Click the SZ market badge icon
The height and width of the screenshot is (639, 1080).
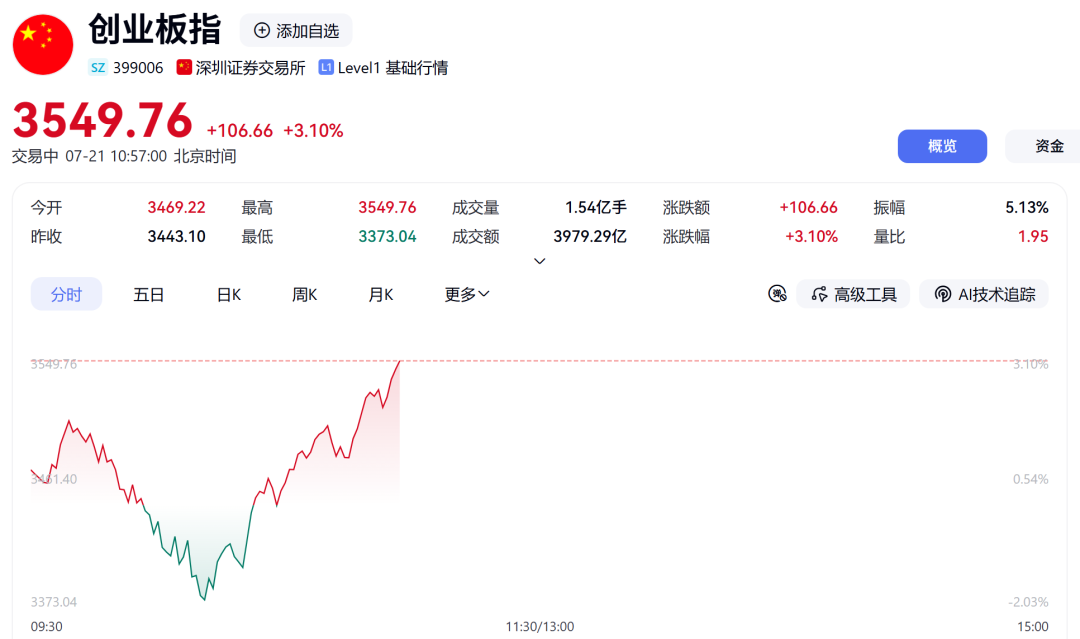[x=98, y=67]
